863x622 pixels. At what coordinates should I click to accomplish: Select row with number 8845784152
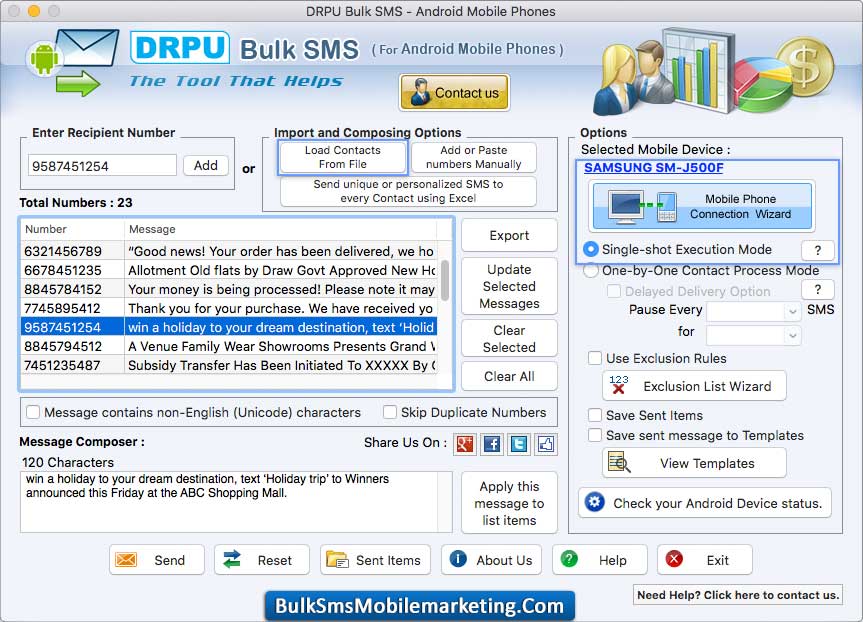click(x=229, y=290)
